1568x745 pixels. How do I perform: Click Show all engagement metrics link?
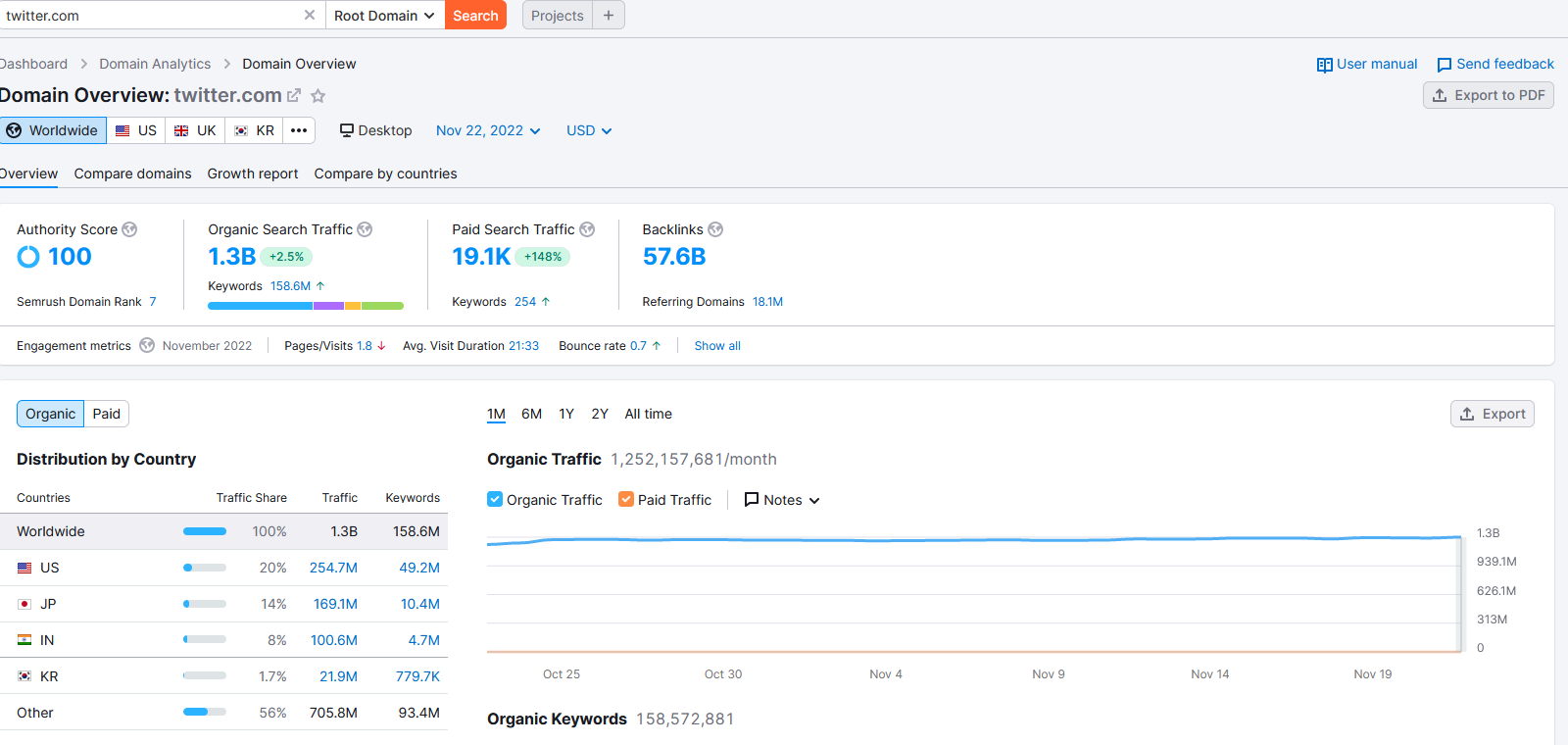pos(717,346)
